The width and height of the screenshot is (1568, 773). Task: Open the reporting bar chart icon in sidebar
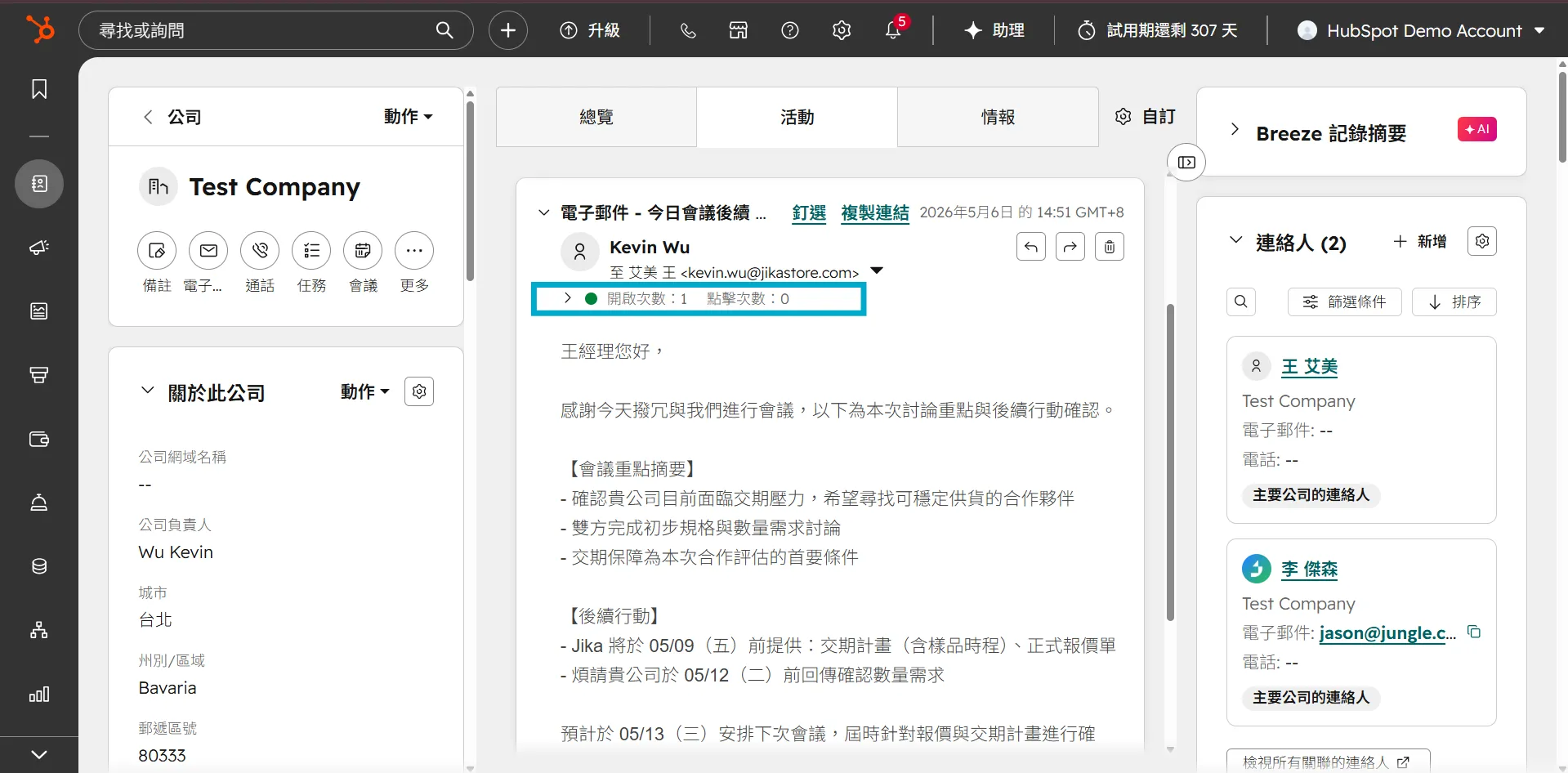pyautogui.click(x=39, y=694)
